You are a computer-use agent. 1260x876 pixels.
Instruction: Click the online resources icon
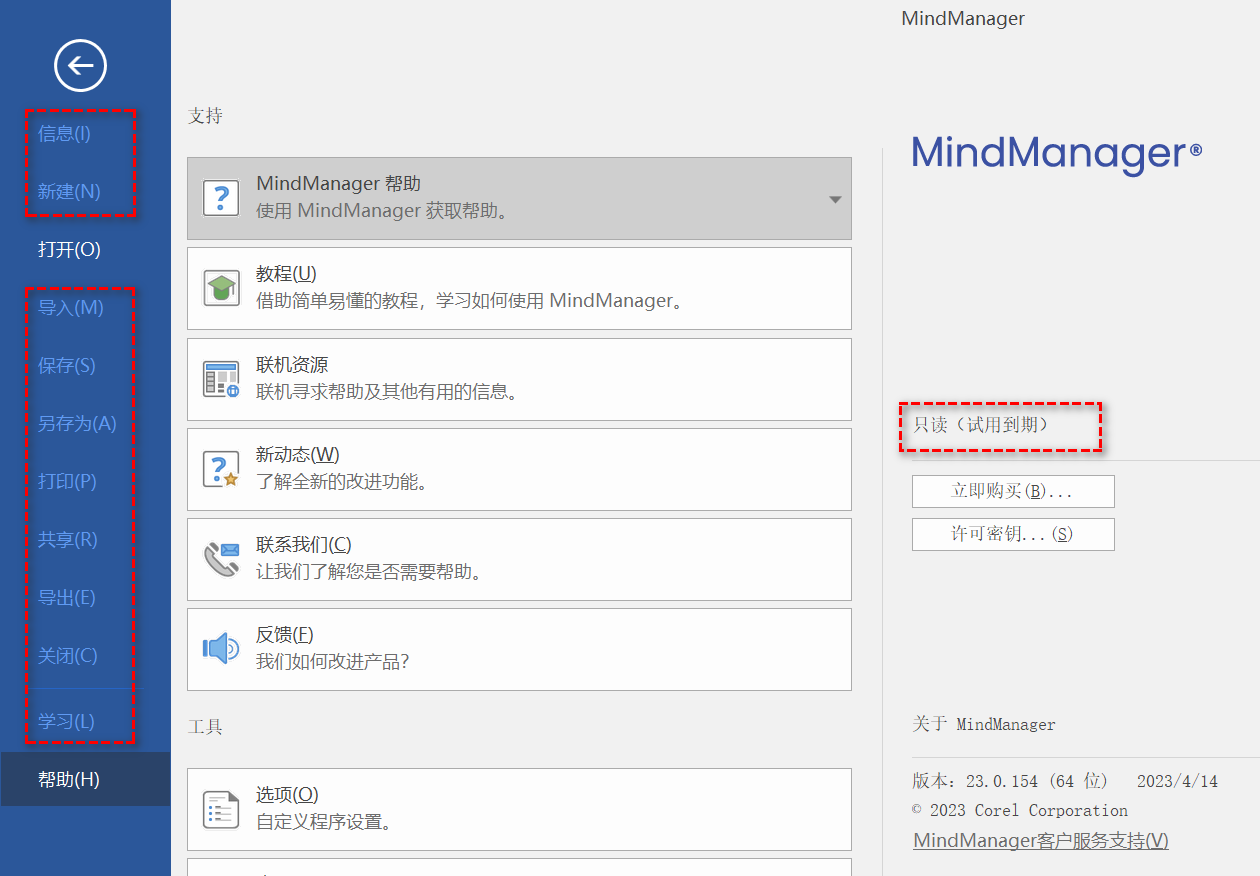pos(221,379)
